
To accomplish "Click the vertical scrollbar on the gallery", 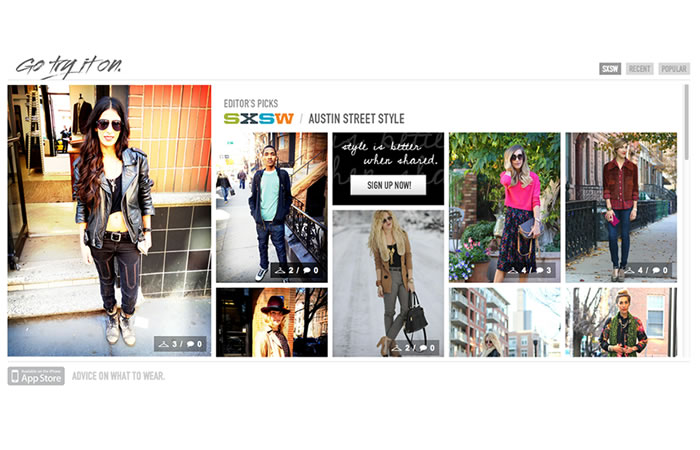I will (687, 122).
